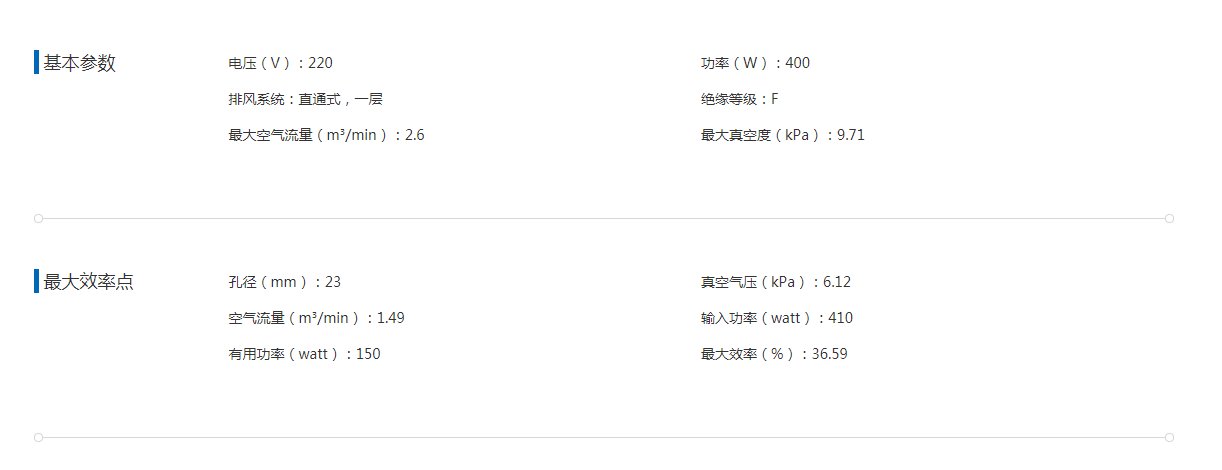This screenshot has height=470, width=1222.
Task: Click the 最大效率（%）：36.59 entry
Action: [x=774, y=354]
